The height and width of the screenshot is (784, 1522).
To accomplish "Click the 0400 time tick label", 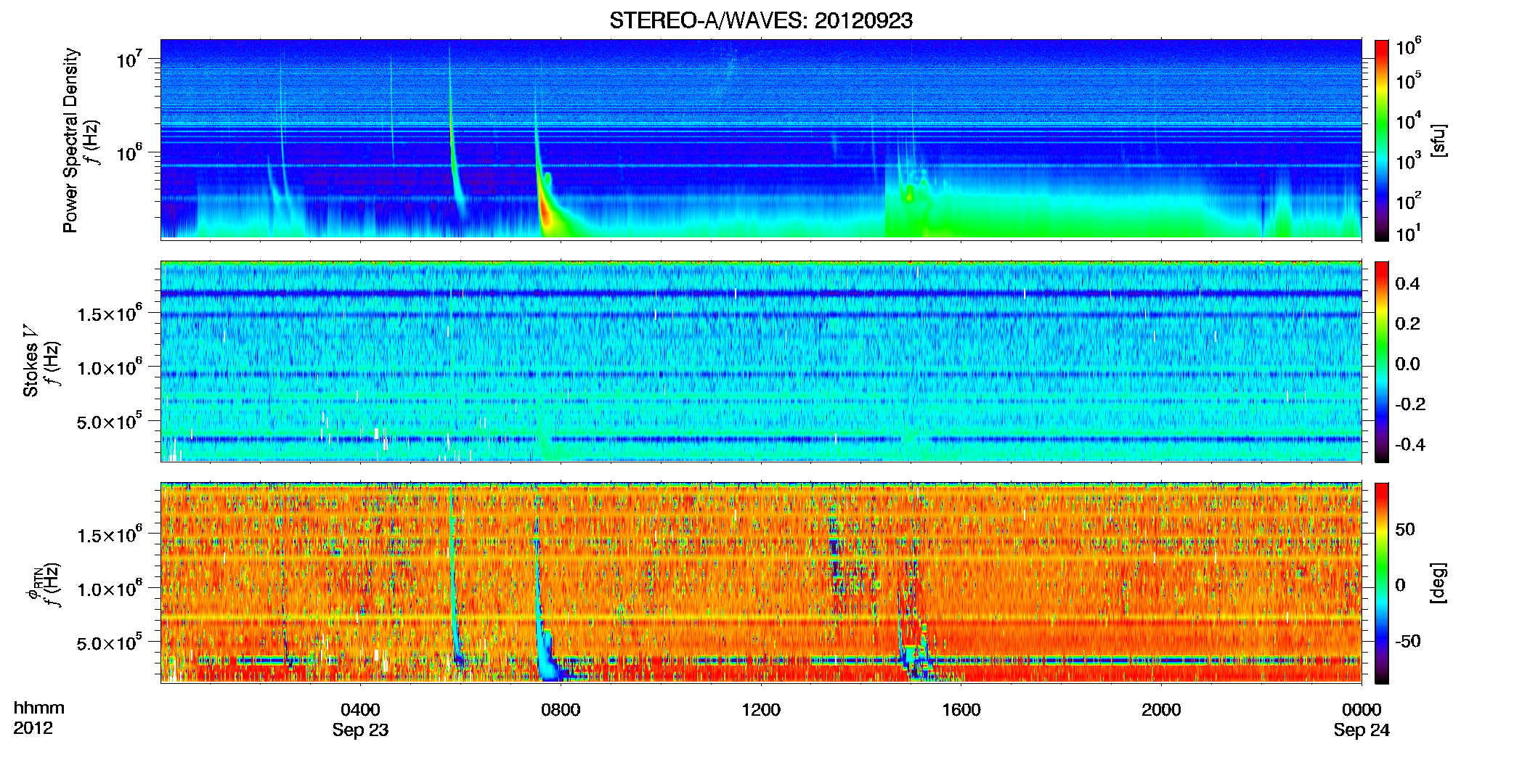I will (x=360, y=709).
